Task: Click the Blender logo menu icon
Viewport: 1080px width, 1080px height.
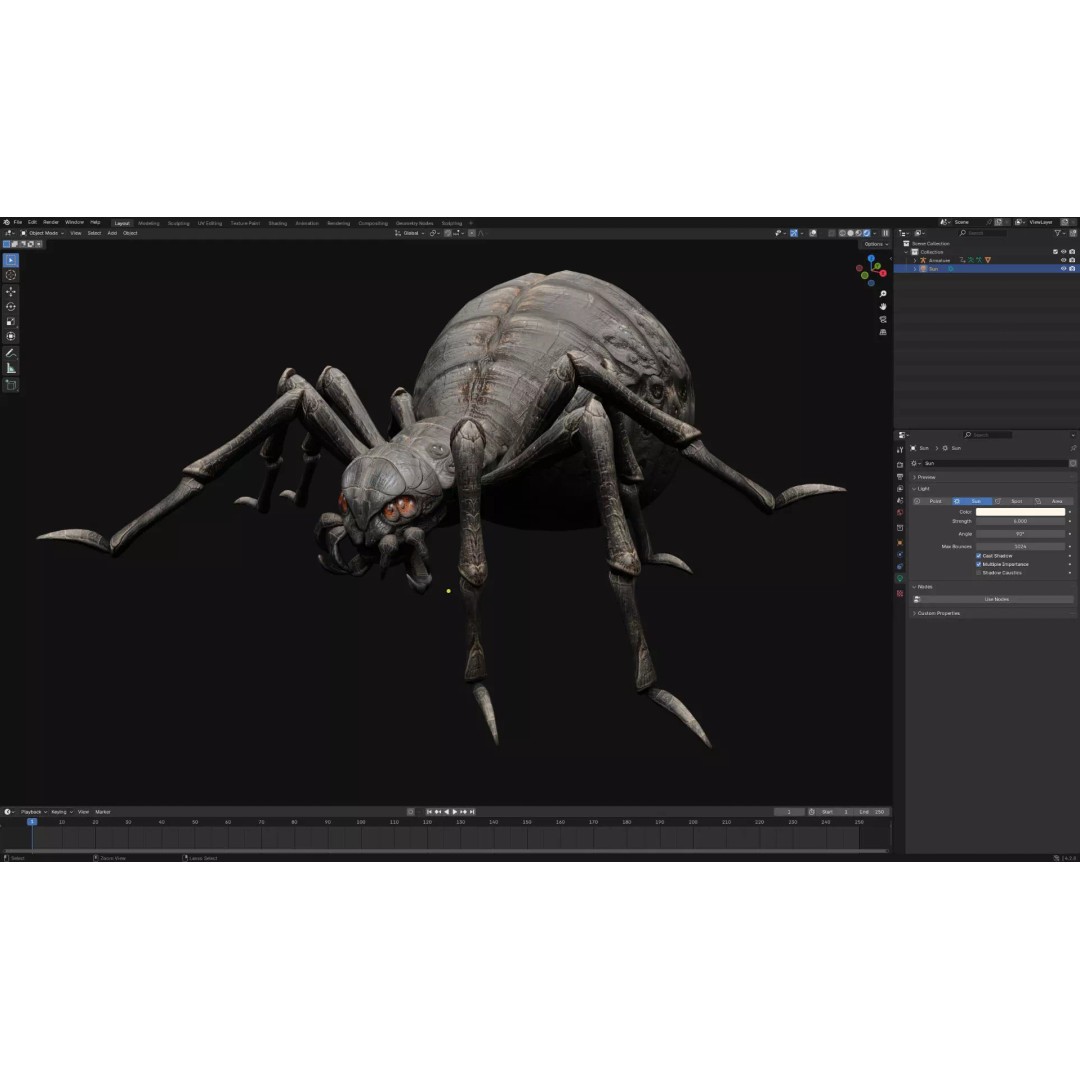Action: (x=6, y=222)
